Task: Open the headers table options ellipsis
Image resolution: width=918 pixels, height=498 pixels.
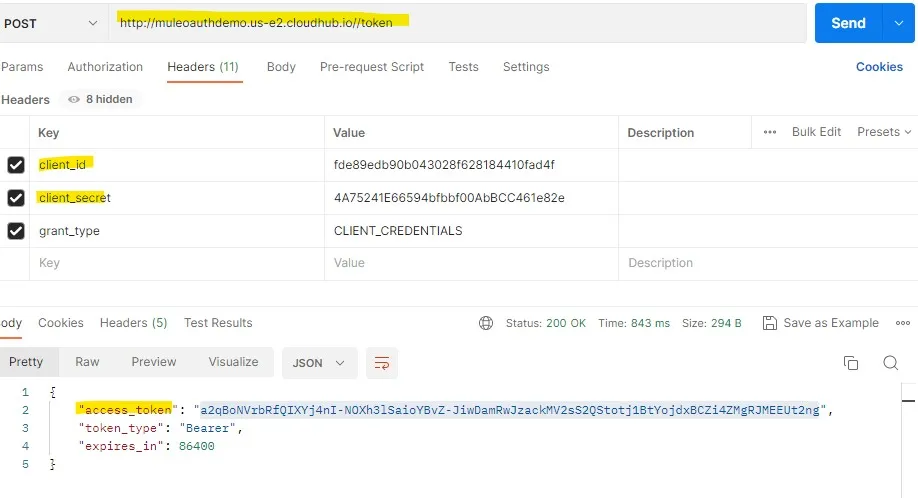Action: point(769,132)
